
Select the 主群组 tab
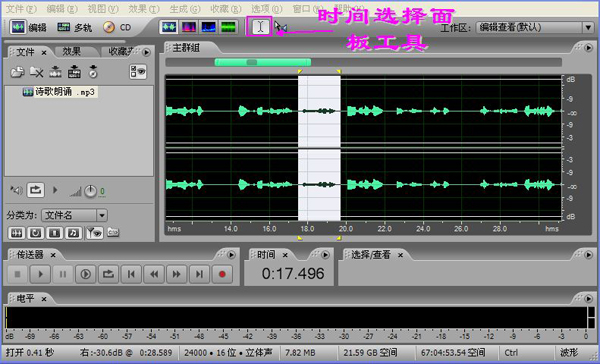[186, 48]
